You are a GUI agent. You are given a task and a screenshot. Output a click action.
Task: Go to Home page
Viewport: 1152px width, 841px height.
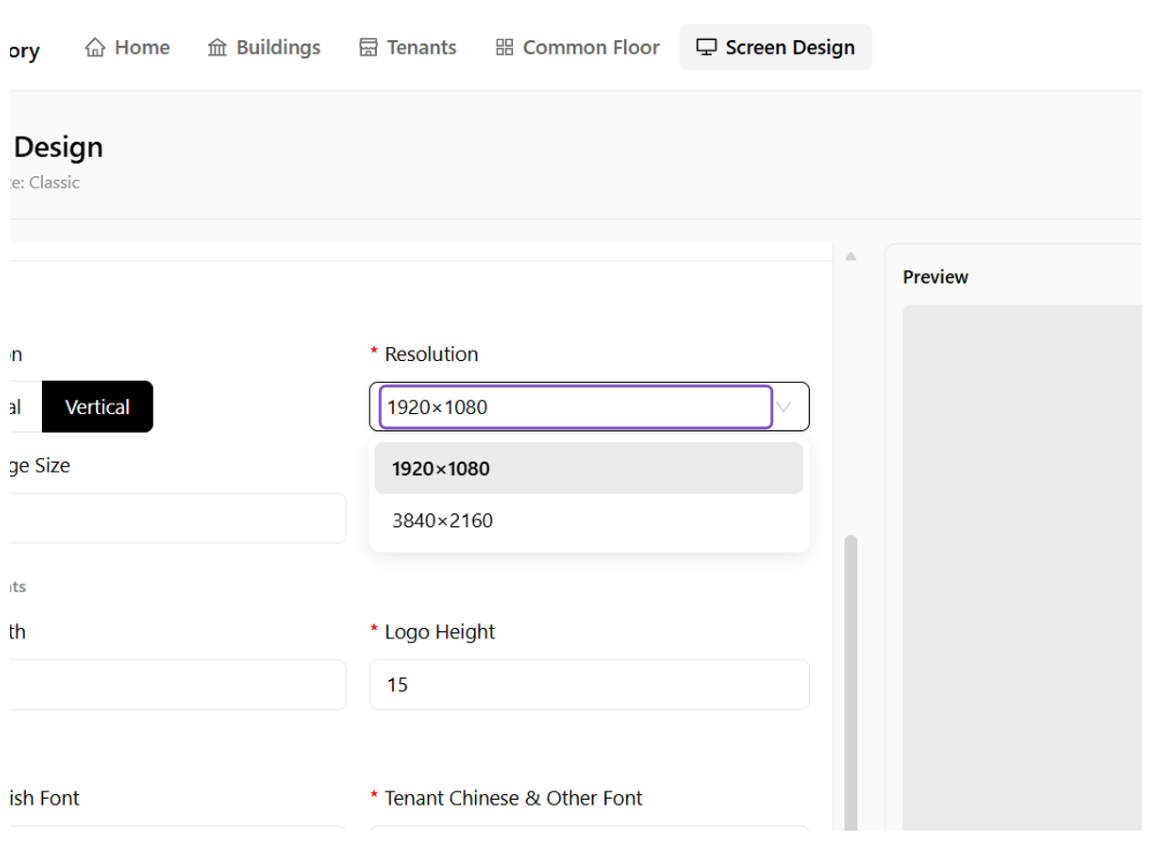[x=127, y=48]
